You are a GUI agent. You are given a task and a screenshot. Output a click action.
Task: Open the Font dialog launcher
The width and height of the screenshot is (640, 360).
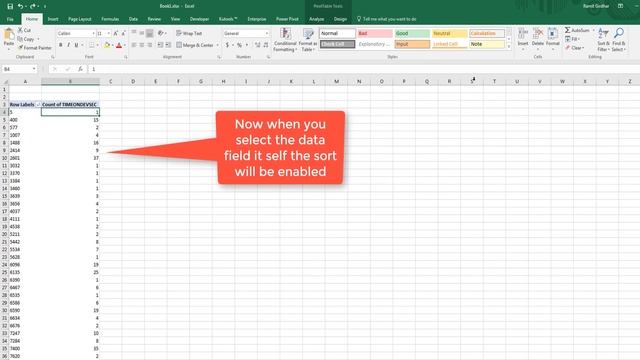point(126,57)
